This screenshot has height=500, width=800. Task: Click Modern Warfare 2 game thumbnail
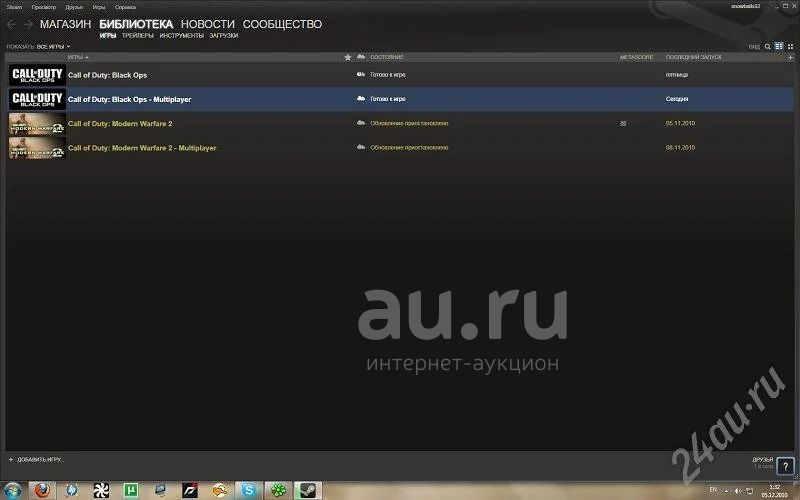[37, 123]
